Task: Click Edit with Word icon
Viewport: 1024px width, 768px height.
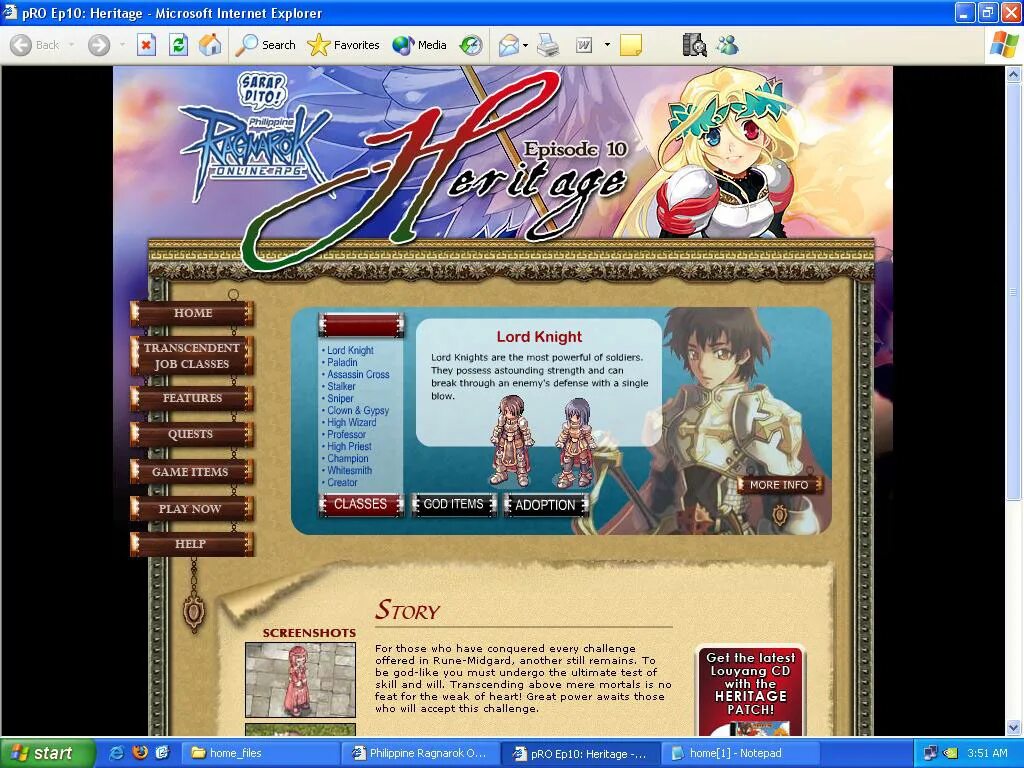Action: coord(584,45)
